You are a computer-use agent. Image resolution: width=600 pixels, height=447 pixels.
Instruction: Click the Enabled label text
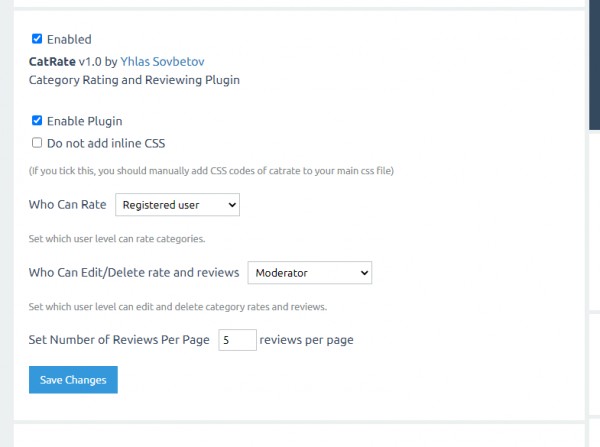pyautogui.click(x=69, y=40)
